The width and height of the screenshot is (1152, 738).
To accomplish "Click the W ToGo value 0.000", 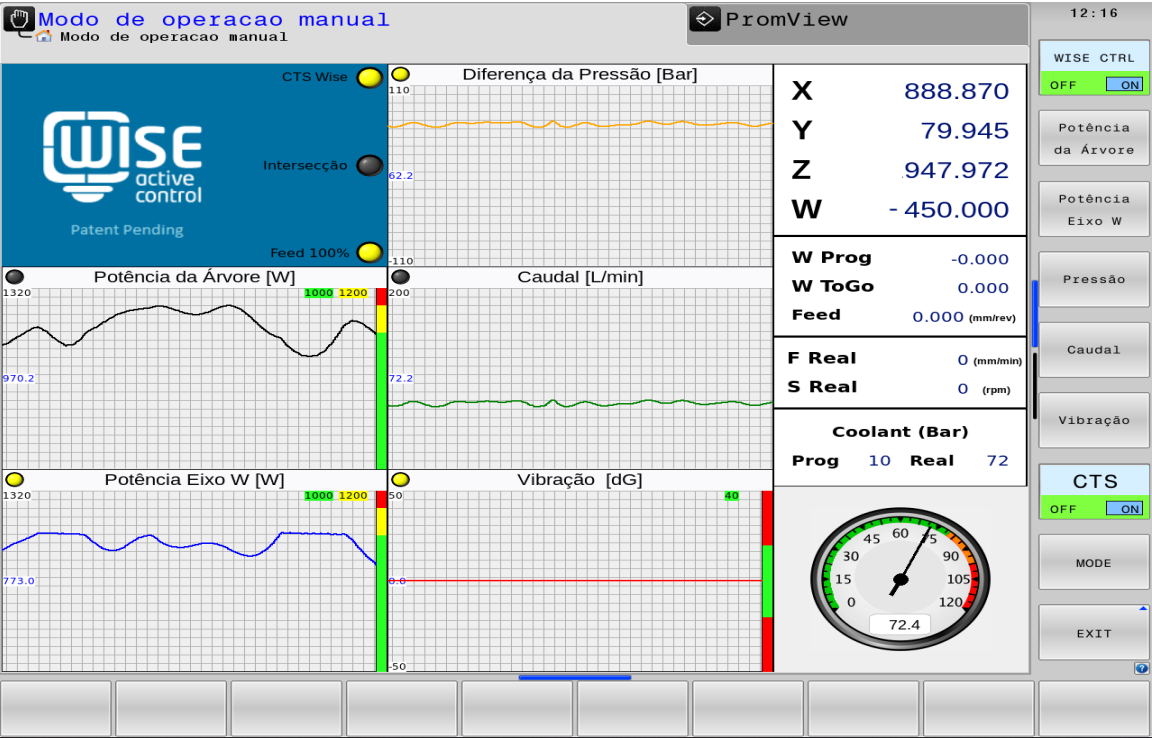I will pos(983,288).
